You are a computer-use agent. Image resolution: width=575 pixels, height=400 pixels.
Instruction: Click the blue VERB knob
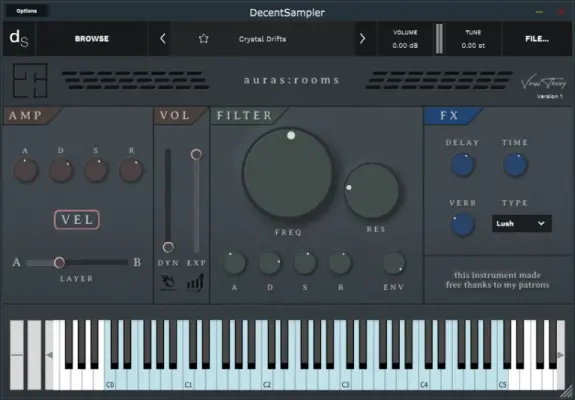tap(462, 224)
